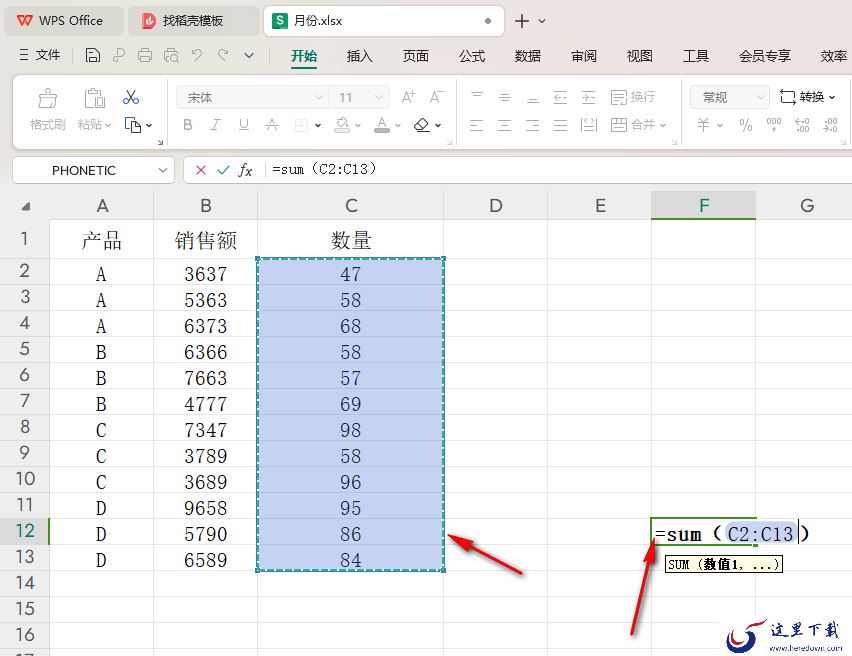Toggle top vertical alignment
Image resolution: width=852 pixels, height=656 pixels.
tap(477, 97)
